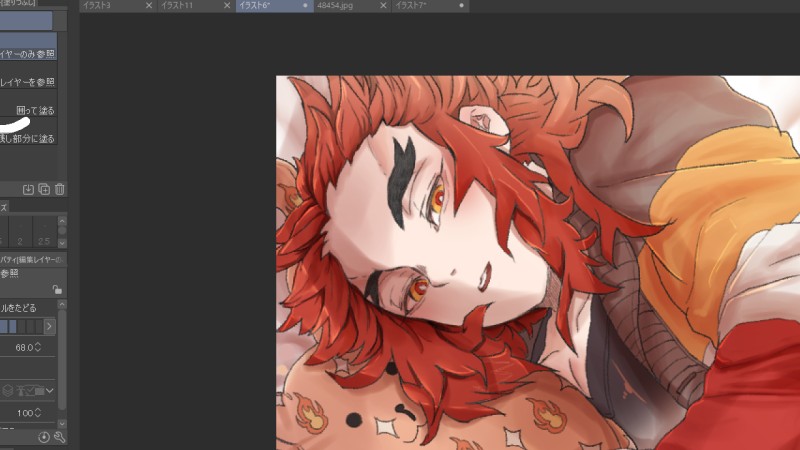Image resolution: width=800 pixels, height=450 pixels.
Task: Select brush size preset 2
Action: [x=20, y=232]
